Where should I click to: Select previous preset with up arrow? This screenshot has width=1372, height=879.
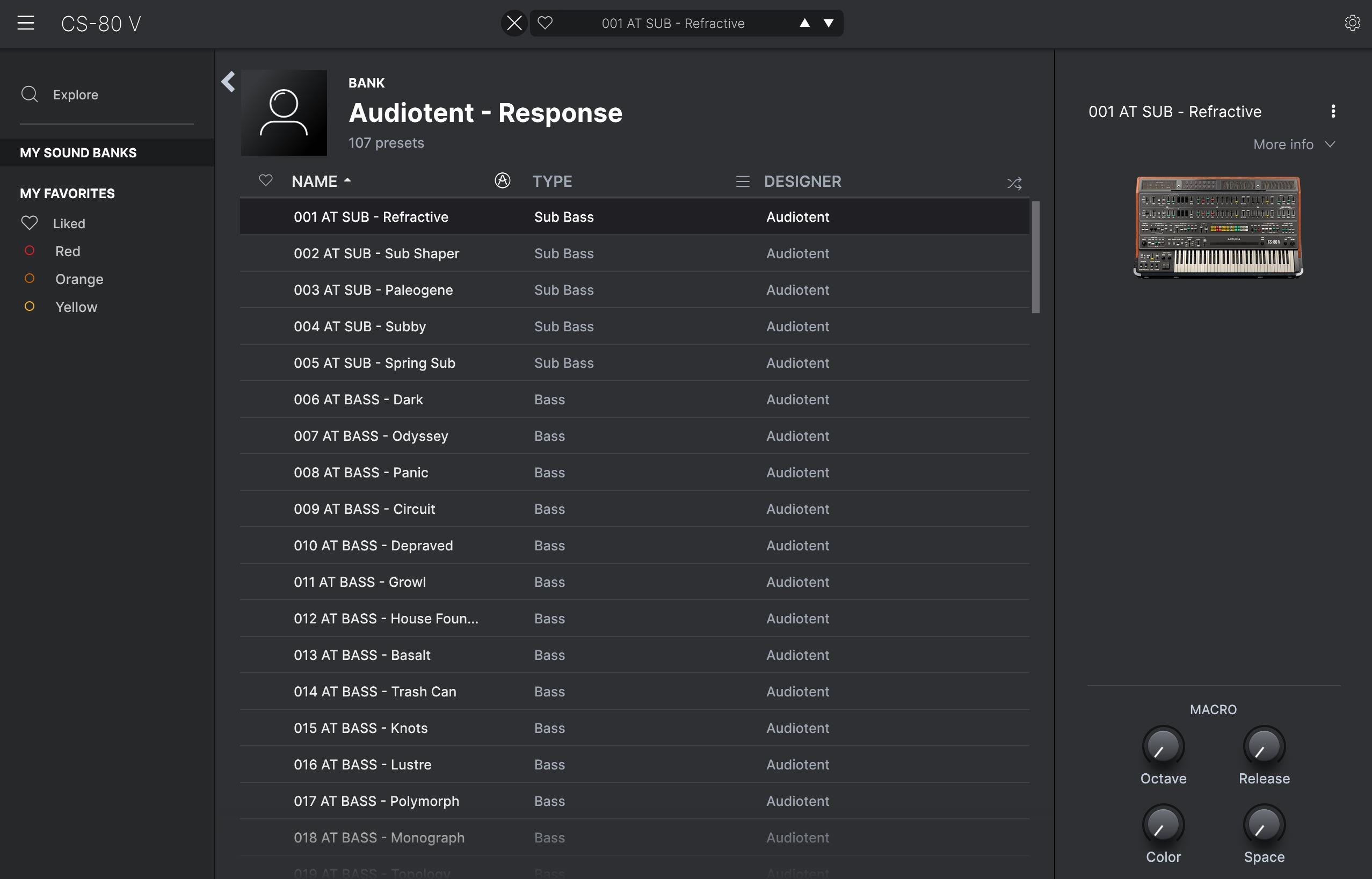pyautogui.click(x=805, y=23)
